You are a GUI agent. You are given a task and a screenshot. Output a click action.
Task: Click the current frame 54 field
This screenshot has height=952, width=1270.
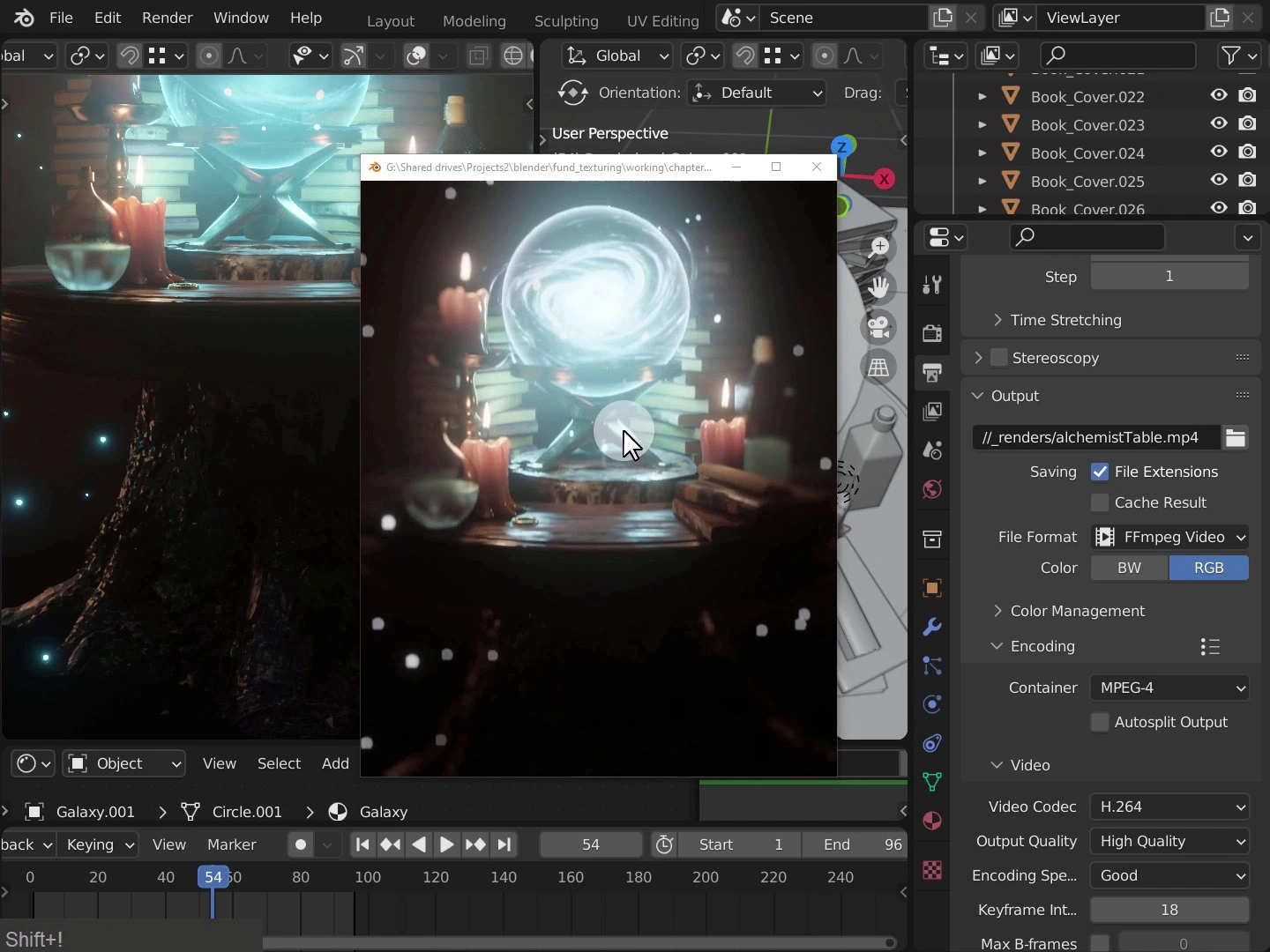[x=591, y=844]
